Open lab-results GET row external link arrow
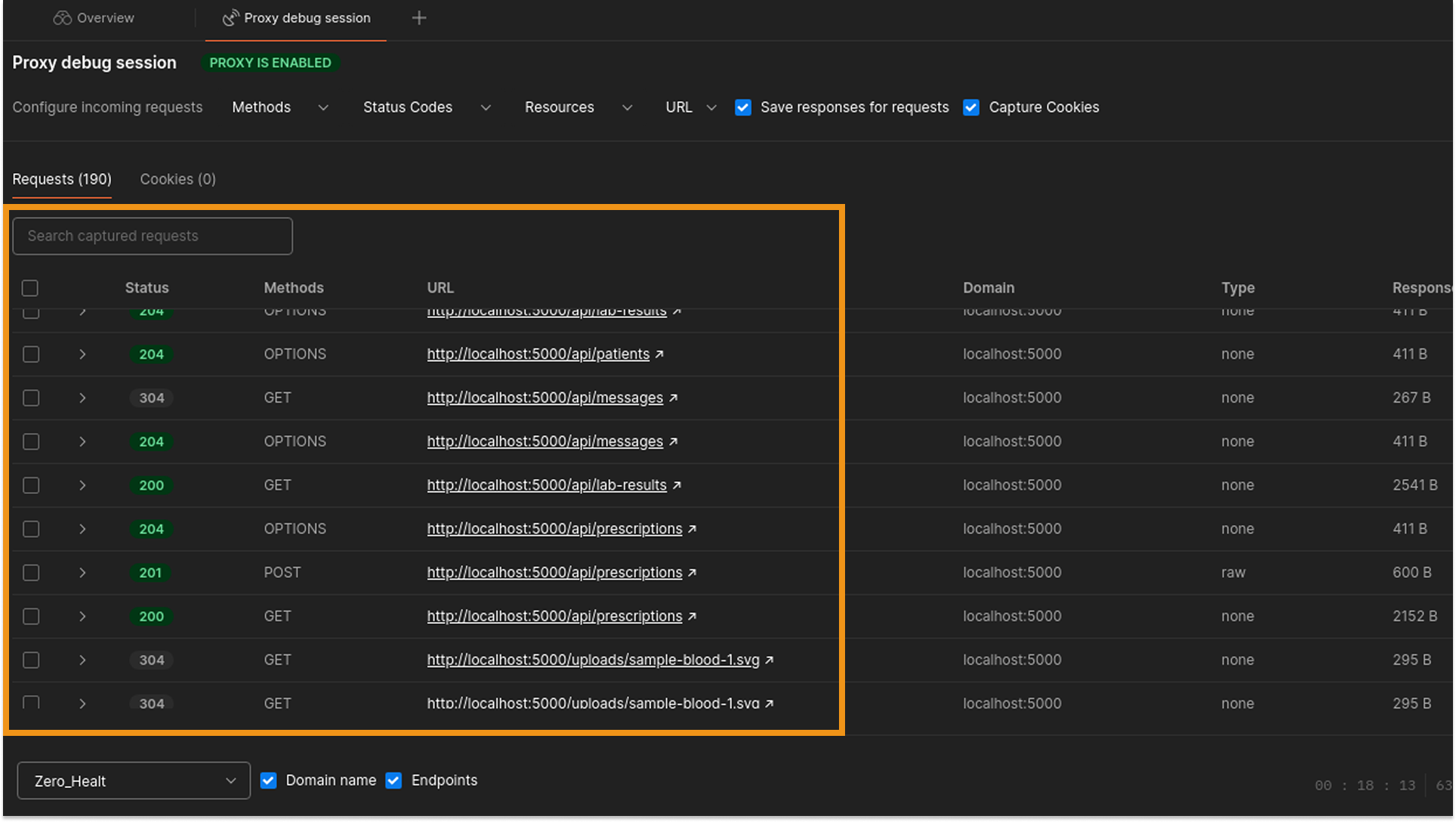Viewport: 1456px width, 822px height. 677,486
